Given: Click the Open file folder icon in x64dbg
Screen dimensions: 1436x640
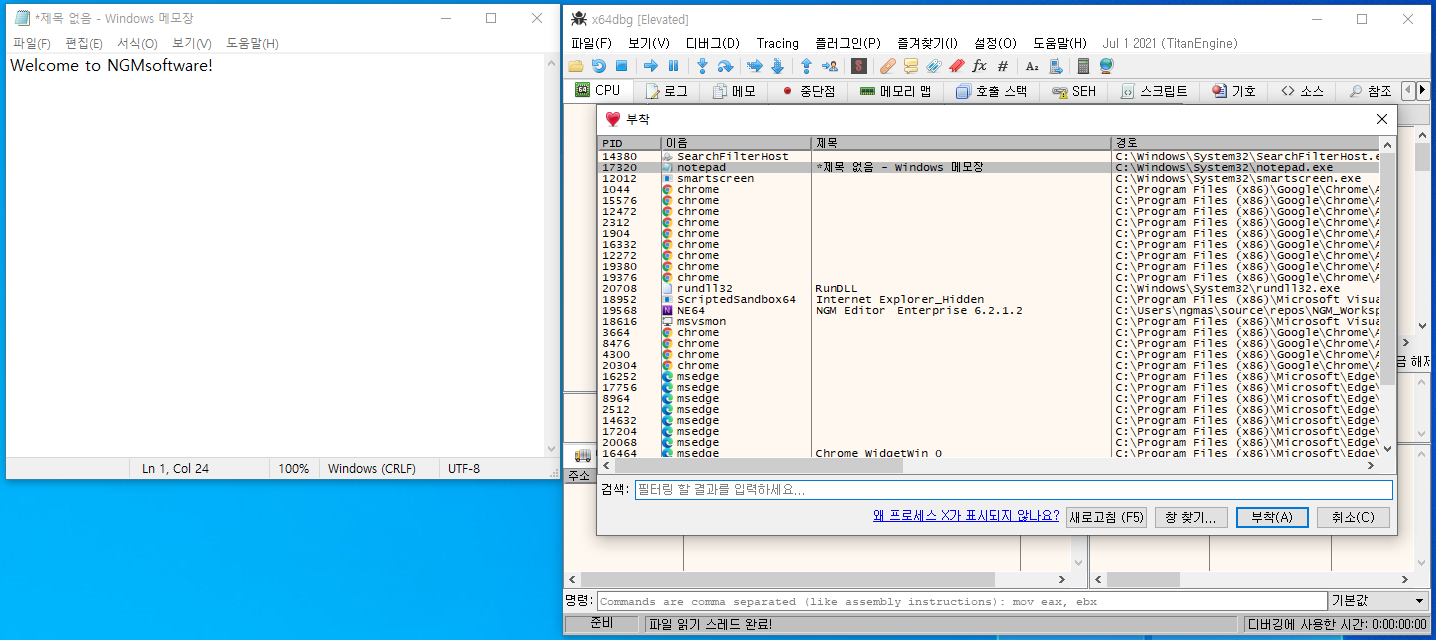Looking at the screenshot, I should 576,66.
